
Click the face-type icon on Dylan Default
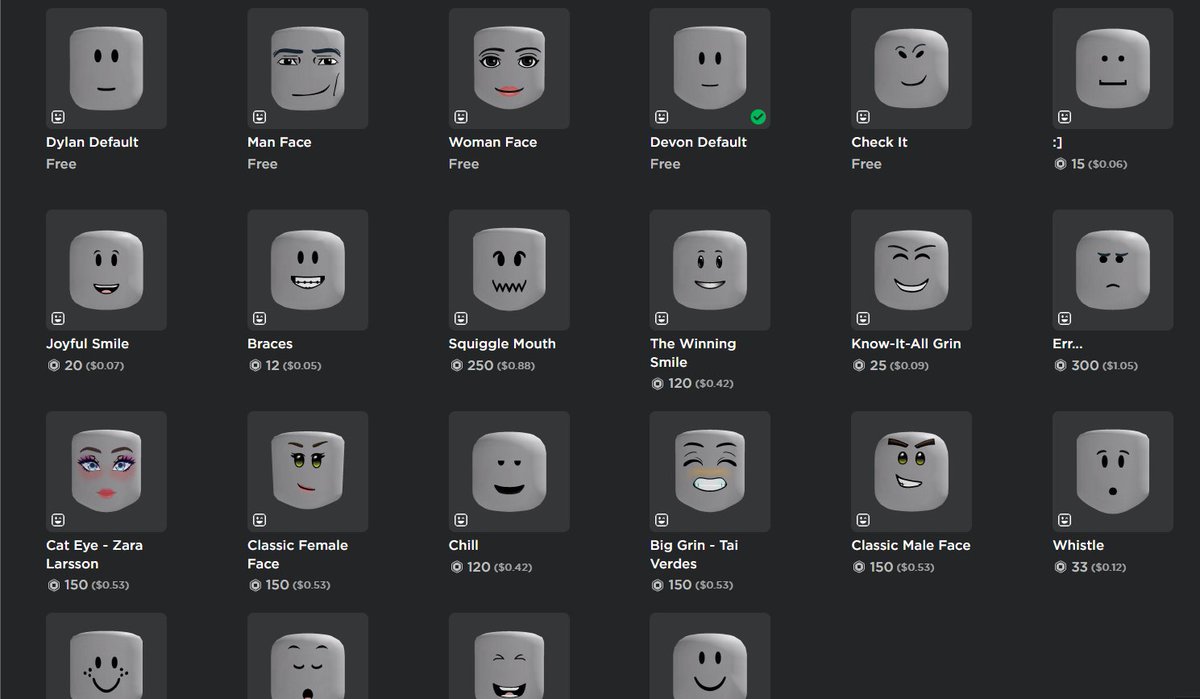58,117
